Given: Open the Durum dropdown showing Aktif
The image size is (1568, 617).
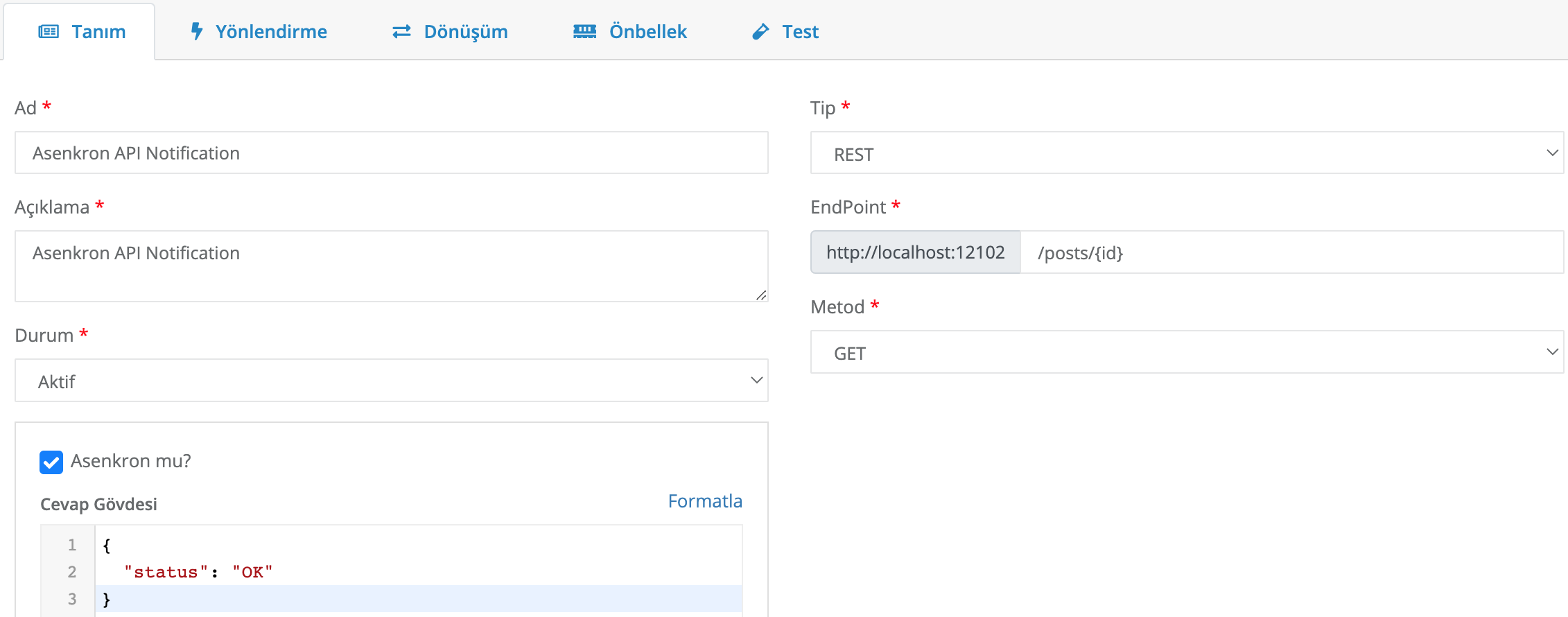Looking at the screenshot, I should coord(392,381).
